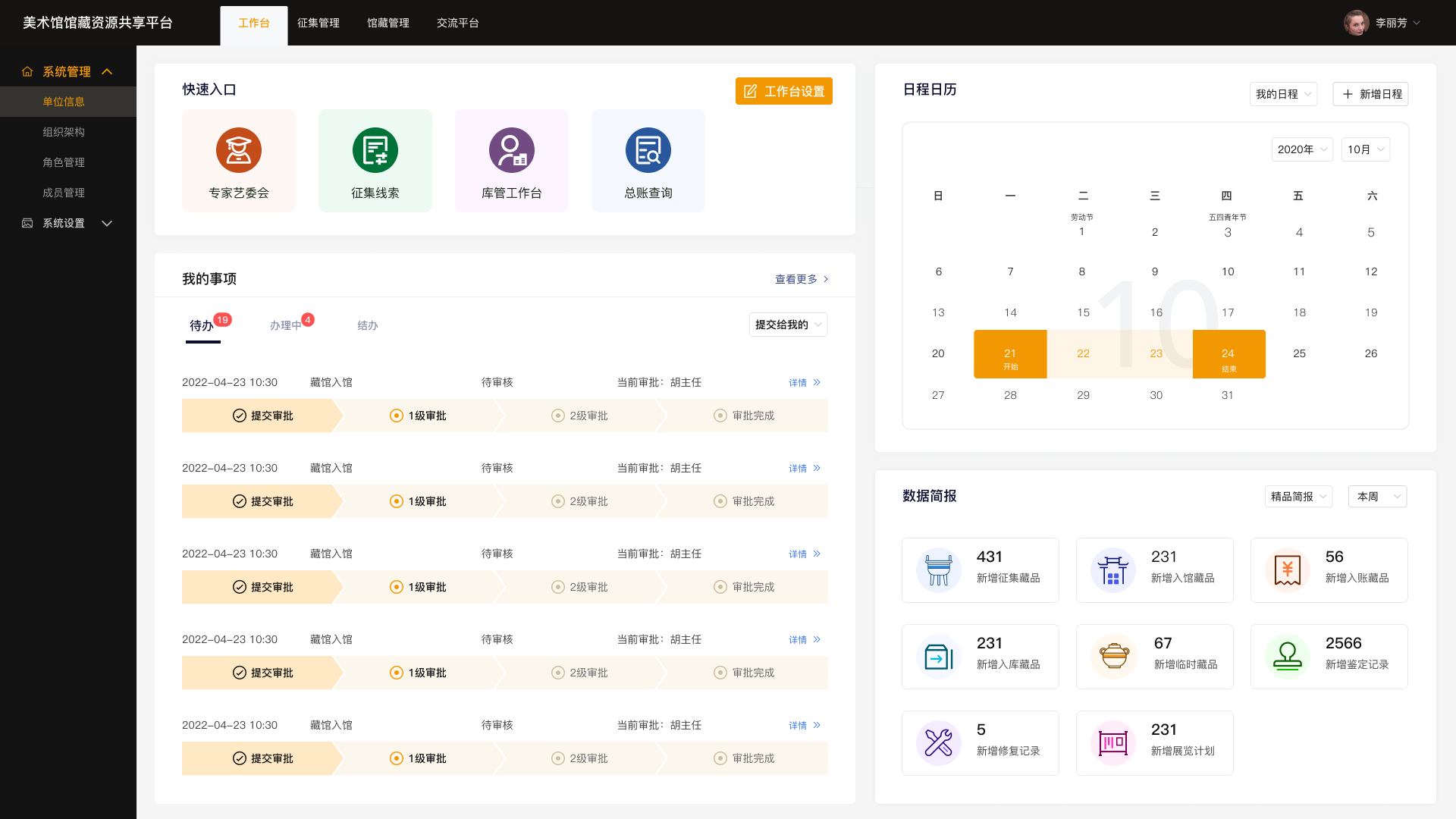Open the 专家艺委会 quick entry icon

coord(238,150)
